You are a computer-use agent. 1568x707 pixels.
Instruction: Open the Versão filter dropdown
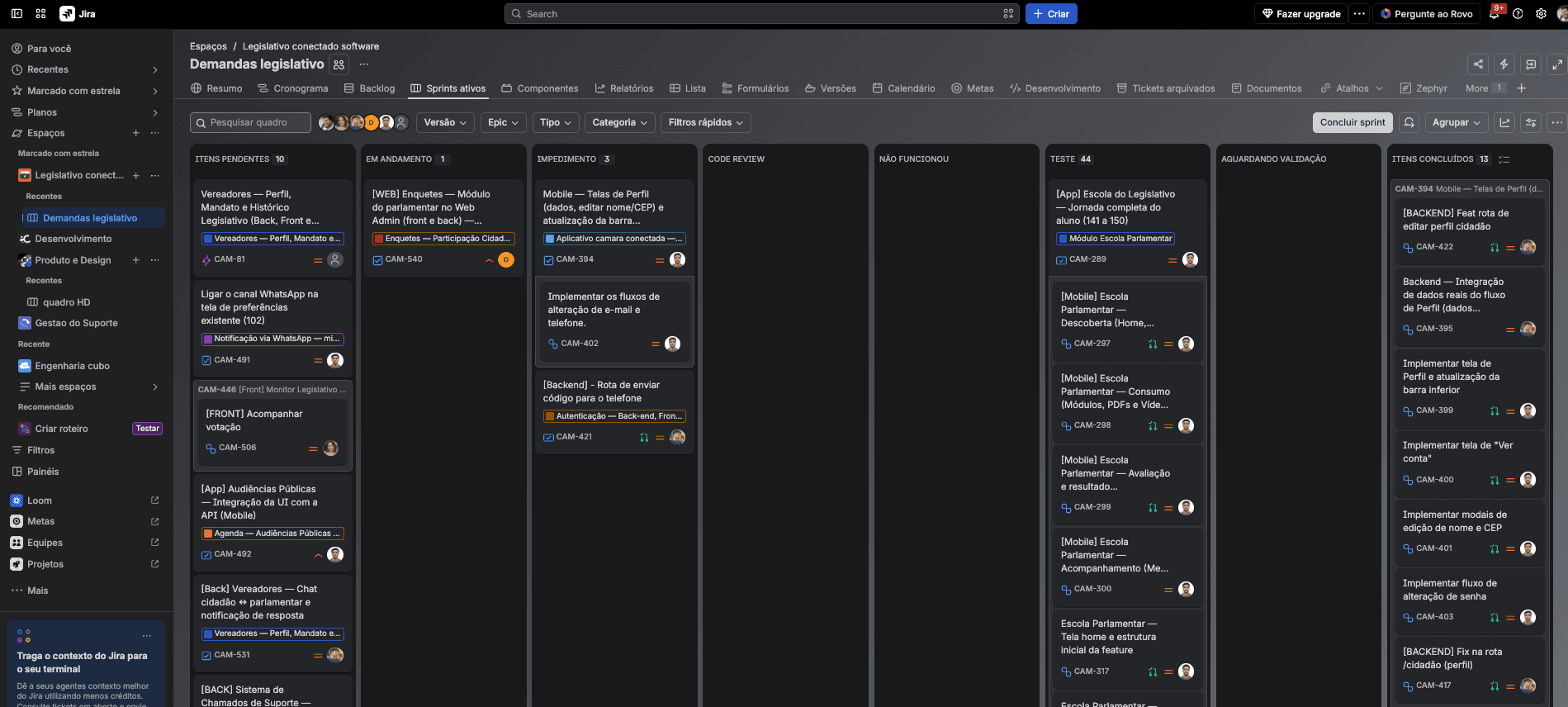click(445, 122)
